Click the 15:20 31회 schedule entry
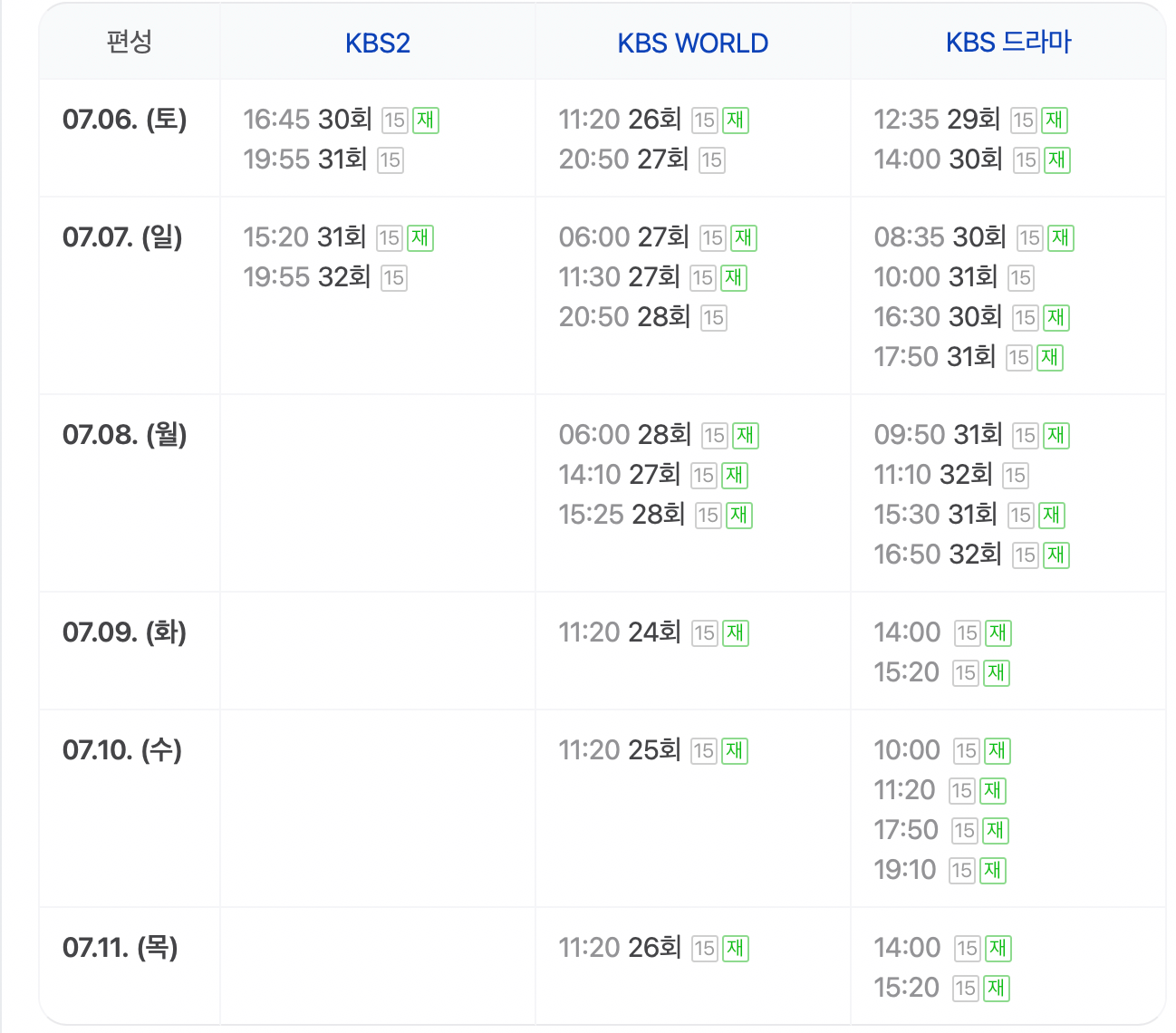This screenshot has width=1176, height=1033. [x=305, y=237]
